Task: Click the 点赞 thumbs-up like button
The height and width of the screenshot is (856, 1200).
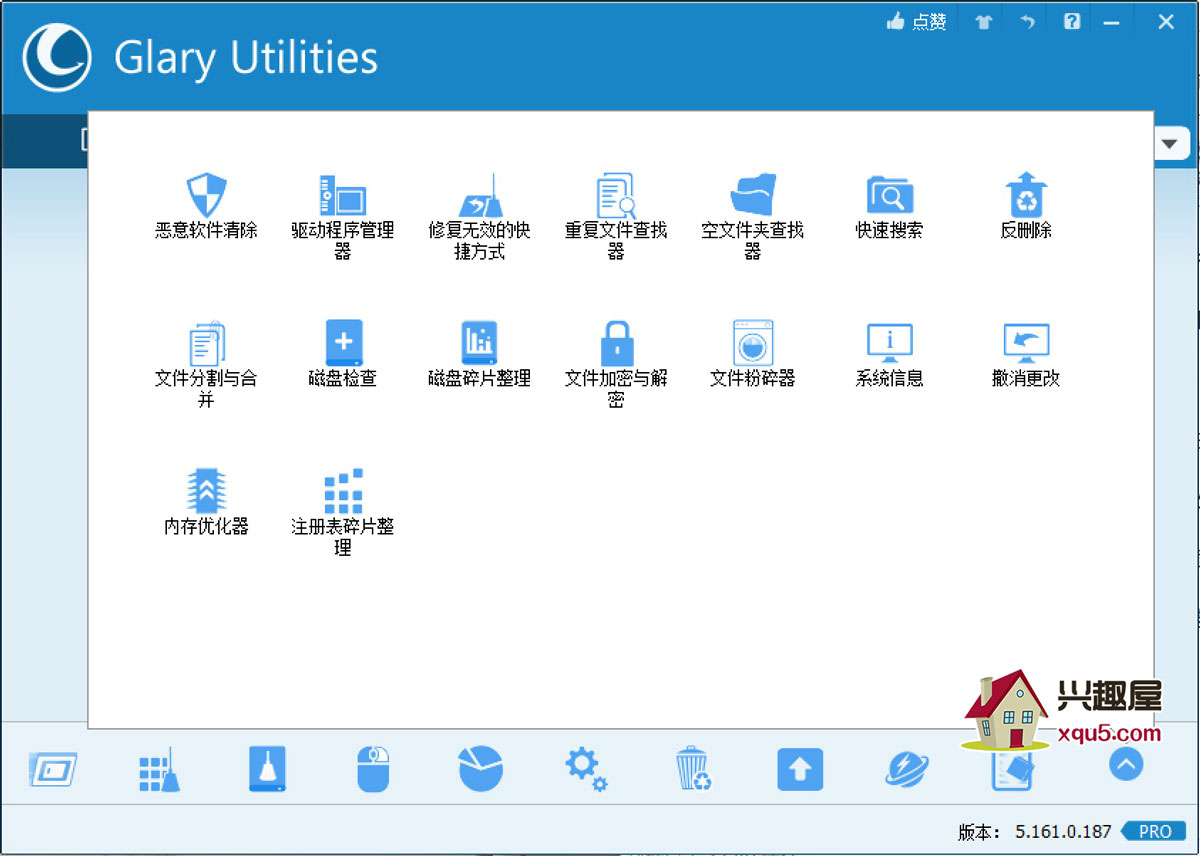Action: point(916,21)
